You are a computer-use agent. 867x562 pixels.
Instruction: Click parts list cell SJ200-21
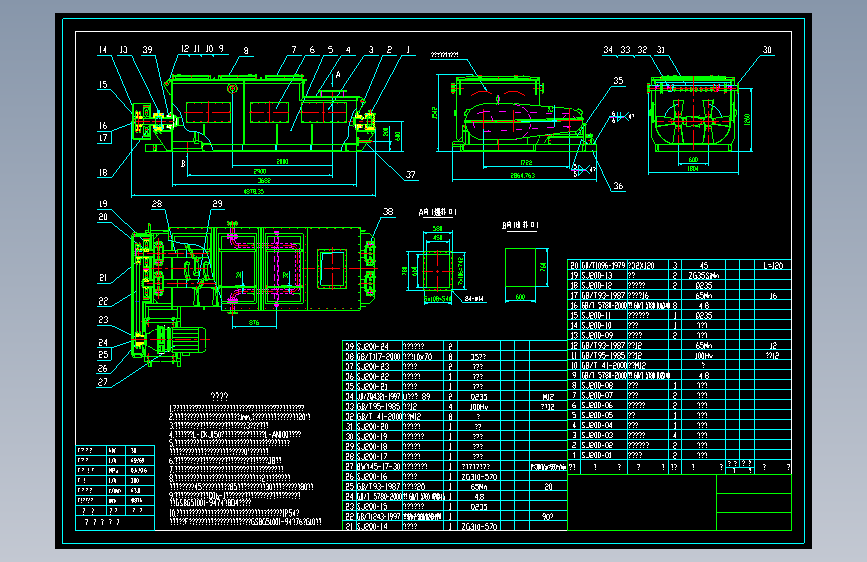tap(373, 386)
